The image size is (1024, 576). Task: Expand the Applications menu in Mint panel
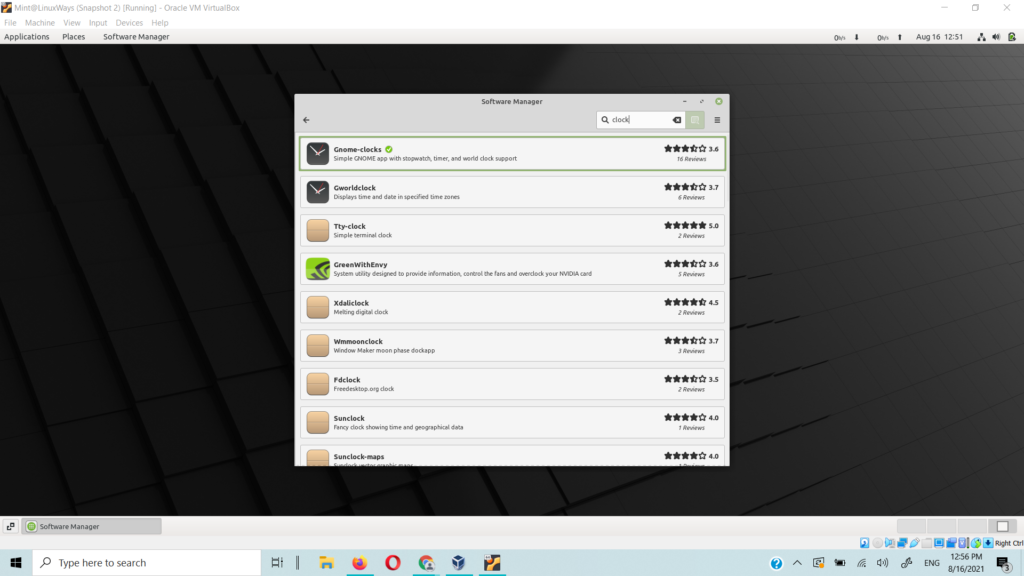point(27,37)
